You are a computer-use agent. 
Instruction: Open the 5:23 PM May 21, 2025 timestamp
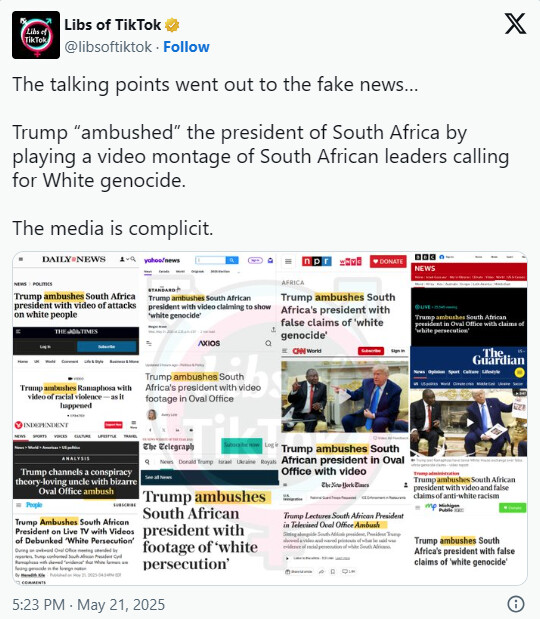pos(88,604)
